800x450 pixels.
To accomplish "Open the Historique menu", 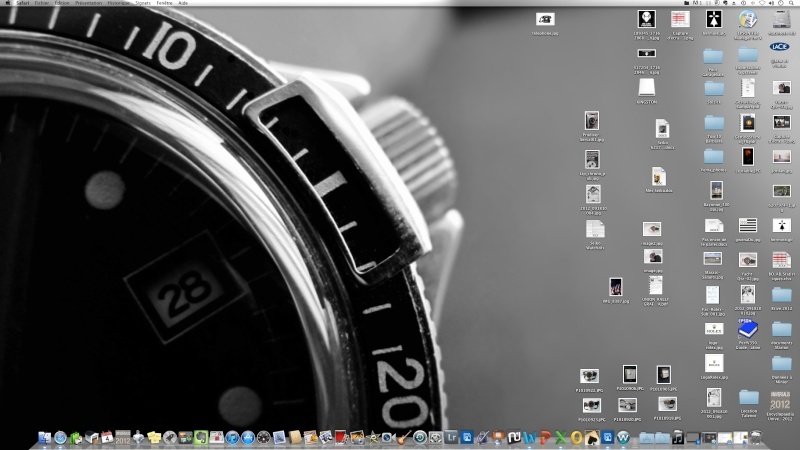I will pos(118,3).
